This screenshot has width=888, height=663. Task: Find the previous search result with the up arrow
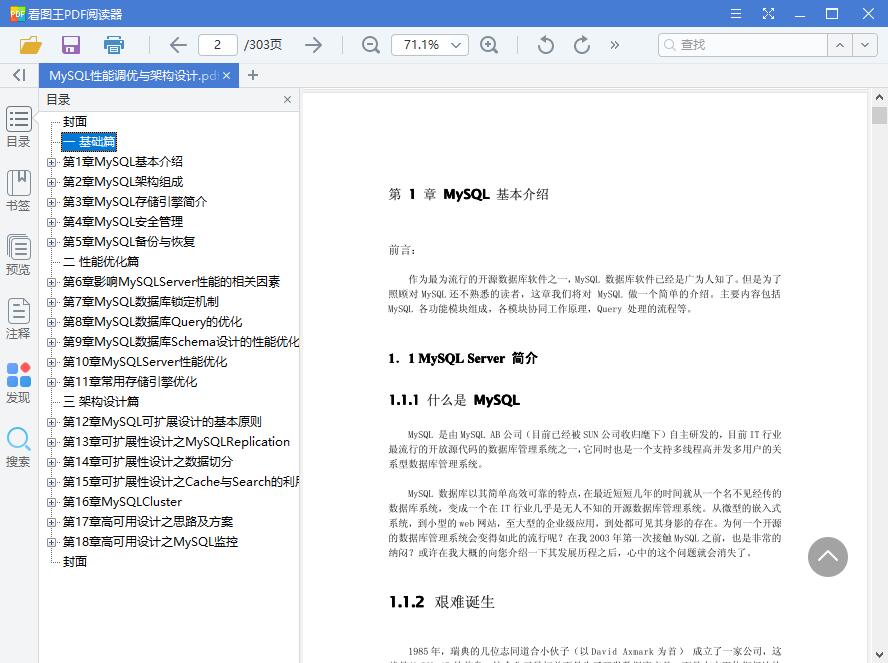pos(840,45)
